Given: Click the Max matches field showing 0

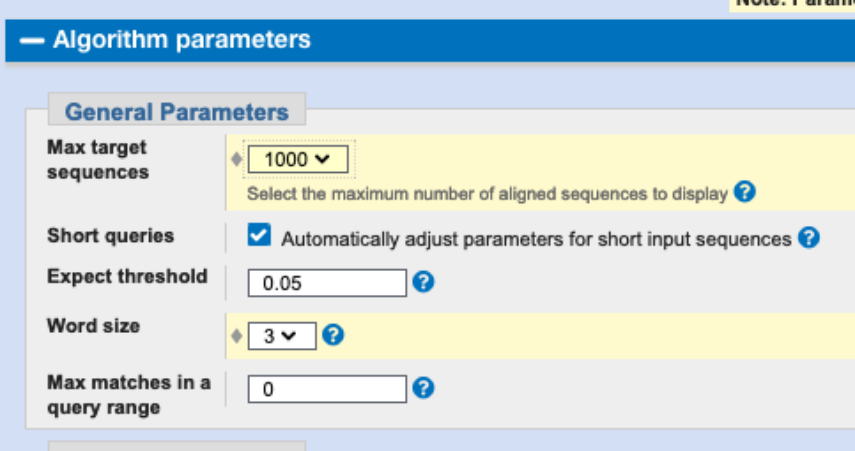Looking at the screenshot, I should click(327, 389).
